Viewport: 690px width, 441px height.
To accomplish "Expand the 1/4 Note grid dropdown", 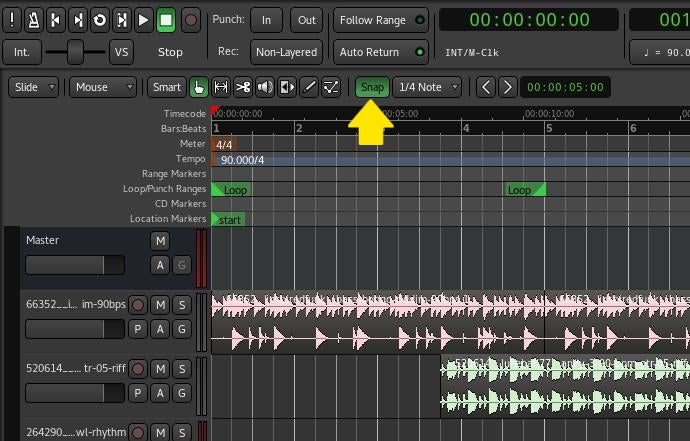I will click(x=427, y=87).
